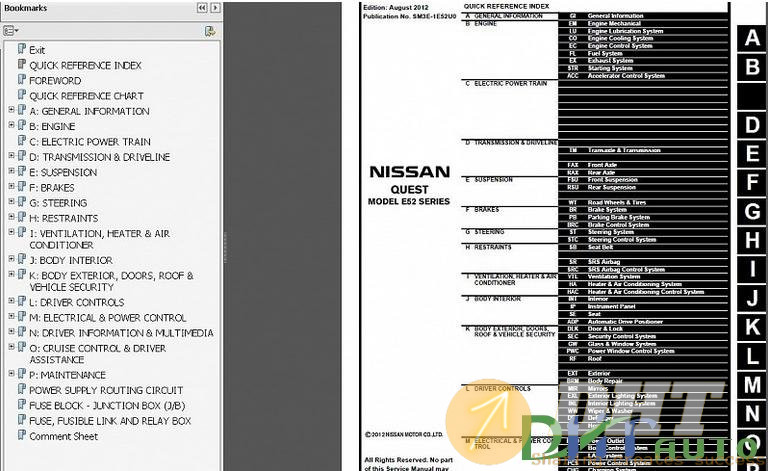Viewport: 768px width, 471px height.
Task: Open the Engine Mechanical link in the index
Action: pyautogui.click(x=614, y=24)
